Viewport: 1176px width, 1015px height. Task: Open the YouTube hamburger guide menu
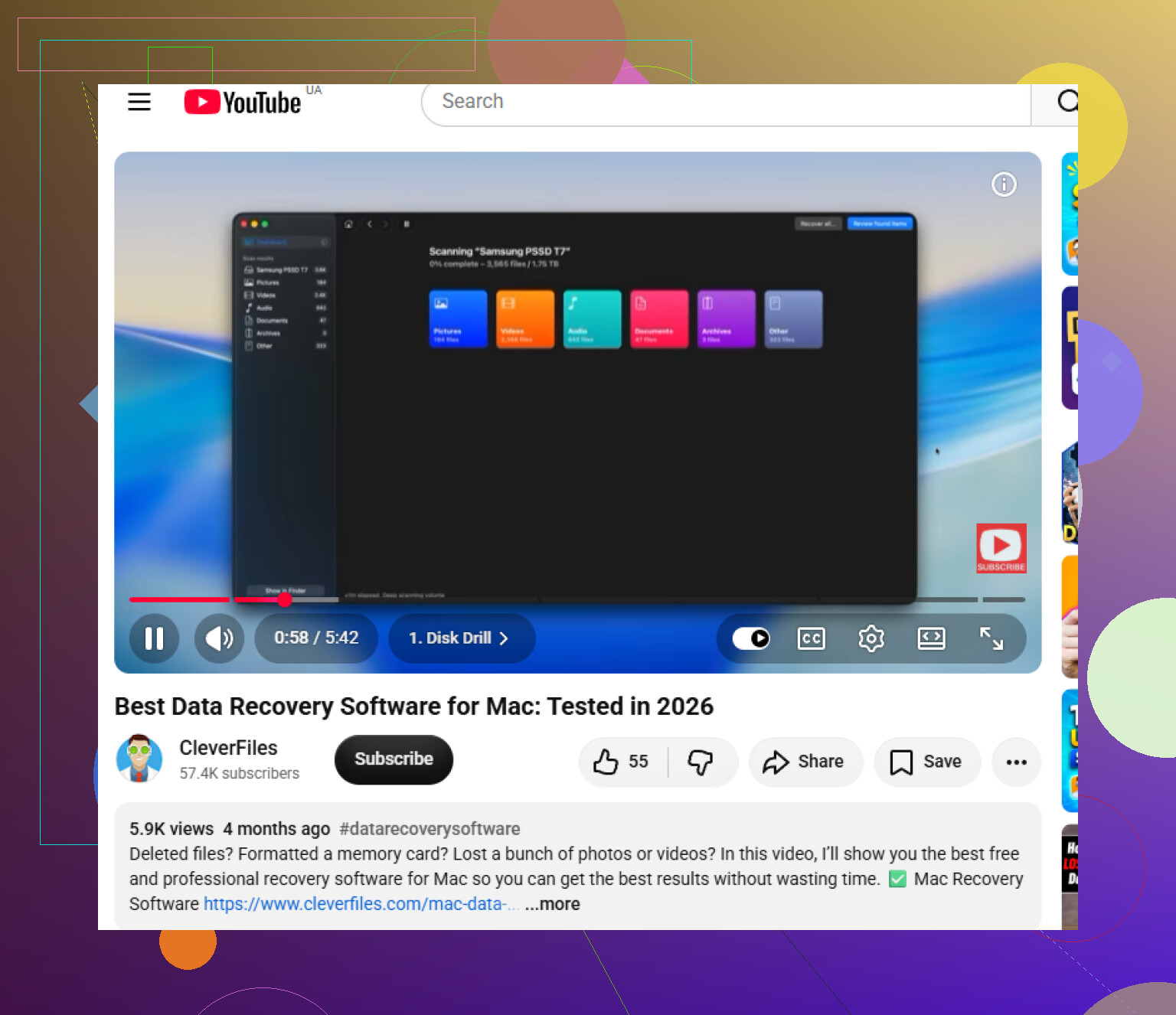click(139, 102)
